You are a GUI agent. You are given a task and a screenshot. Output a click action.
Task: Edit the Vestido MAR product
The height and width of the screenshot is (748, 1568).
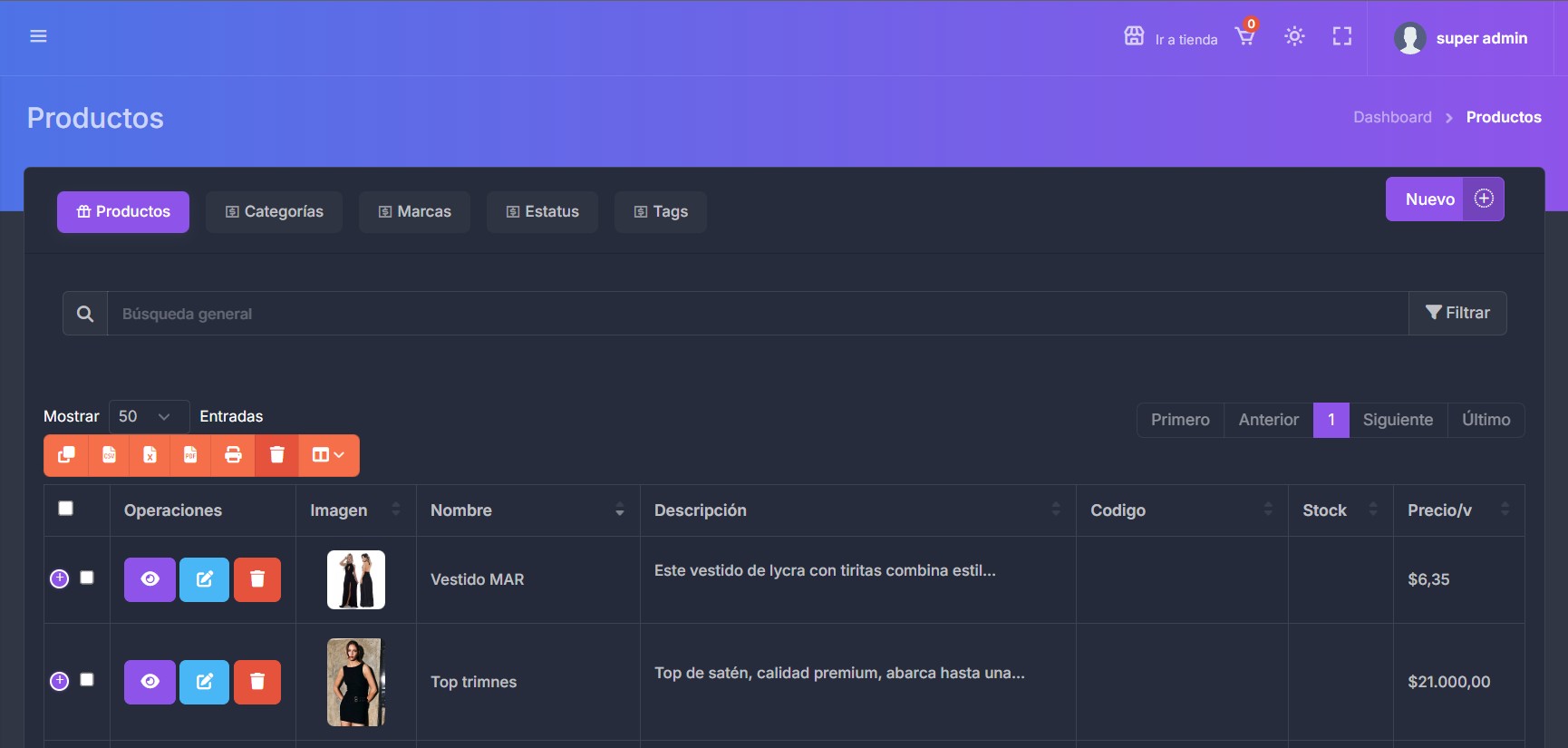pos(204,579)
